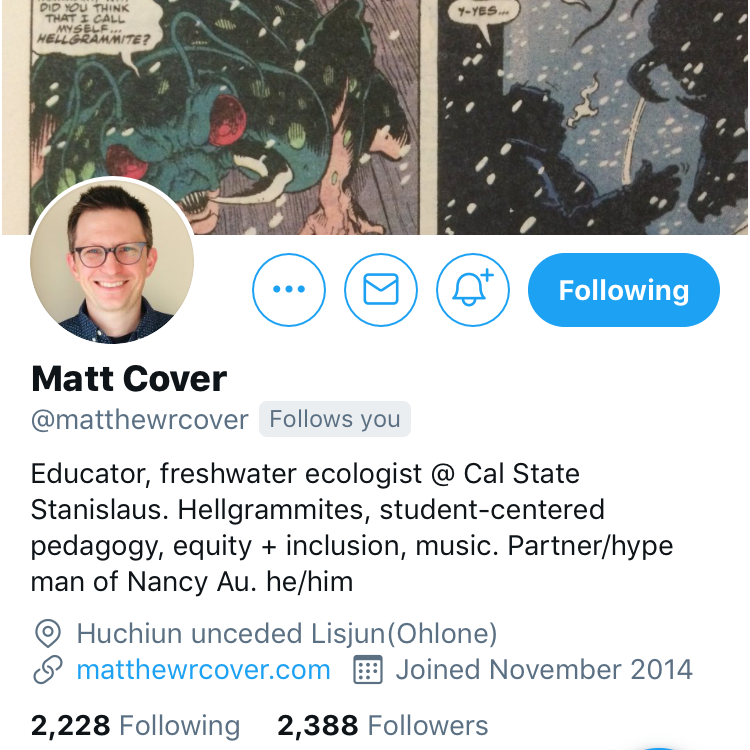View the 2,228 Following list
This screenshot has height=750, width=750.
pos(135,726)
